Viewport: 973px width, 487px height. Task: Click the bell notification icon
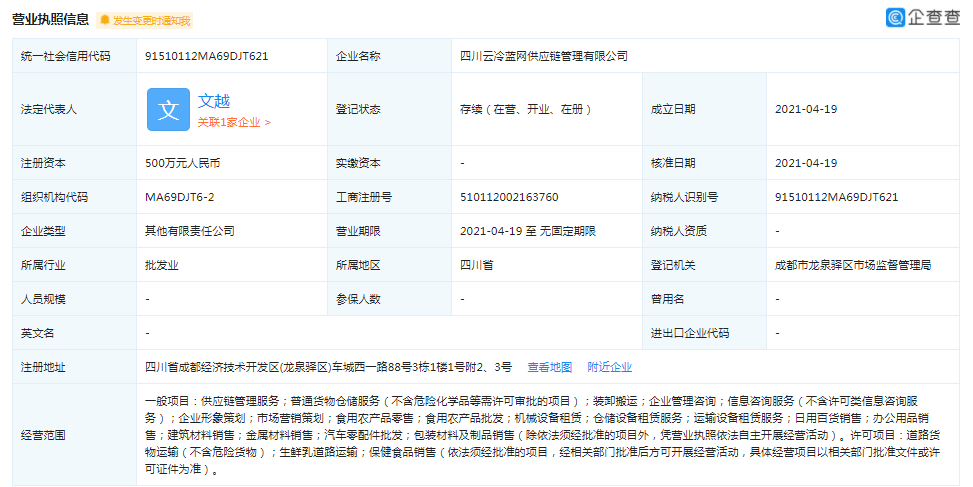click(x=105, y=20)
